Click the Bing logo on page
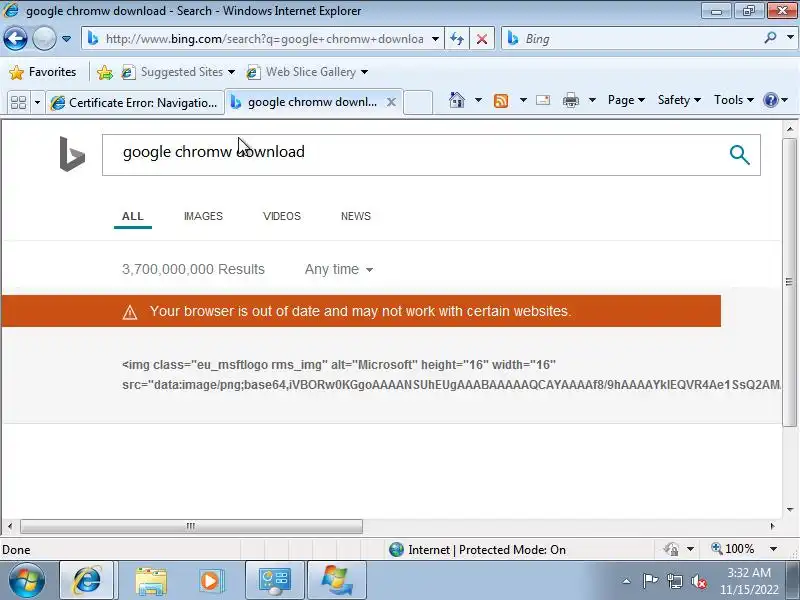This screenshot has width=800, height=600. 72,154
